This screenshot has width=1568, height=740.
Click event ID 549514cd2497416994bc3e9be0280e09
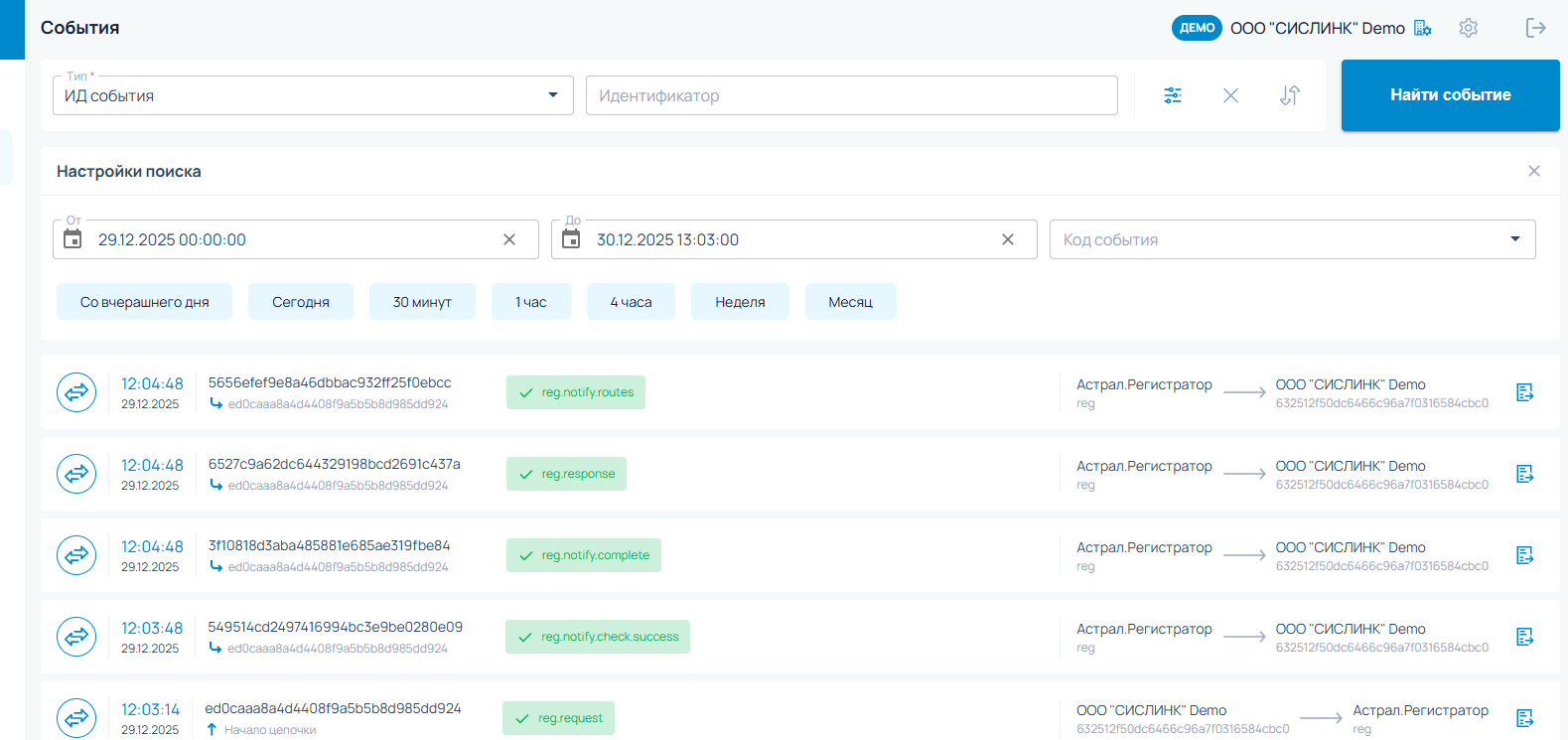(335, 627)
